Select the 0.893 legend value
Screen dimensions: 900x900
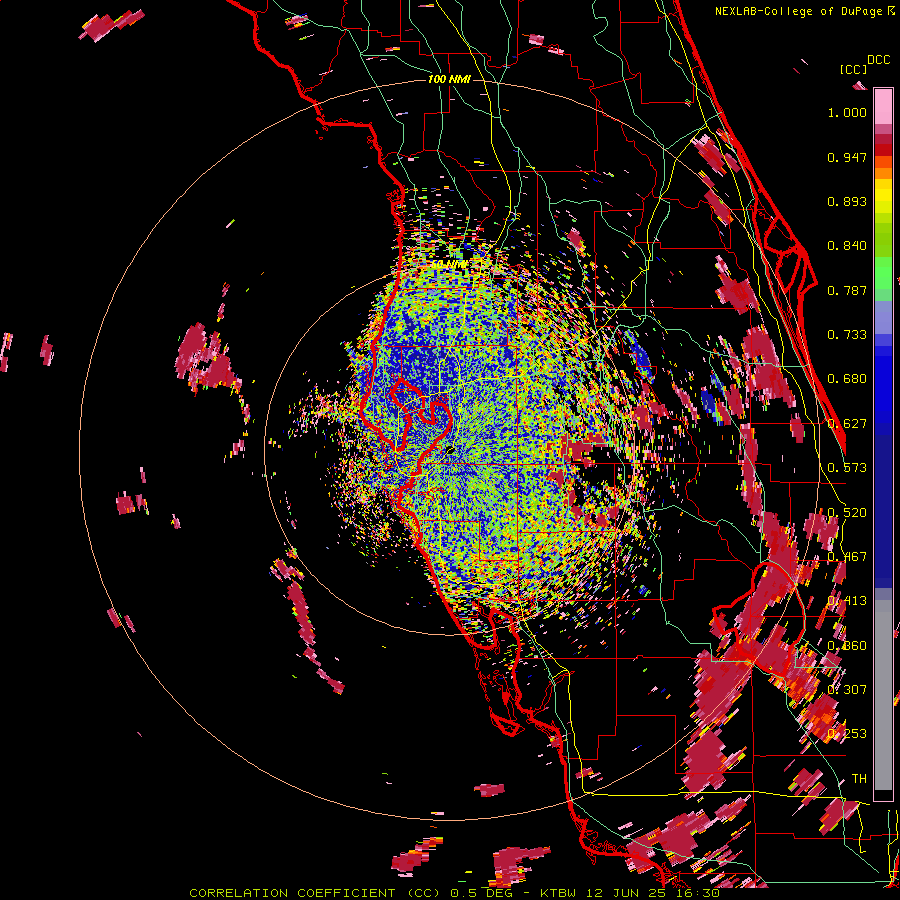pos(847,201)
